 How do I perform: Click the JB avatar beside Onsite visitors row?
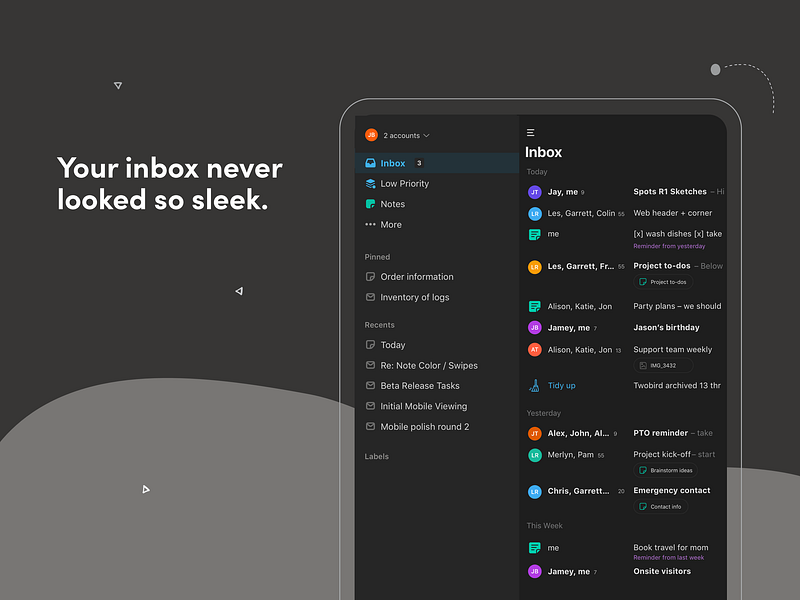tap(535, 572)
